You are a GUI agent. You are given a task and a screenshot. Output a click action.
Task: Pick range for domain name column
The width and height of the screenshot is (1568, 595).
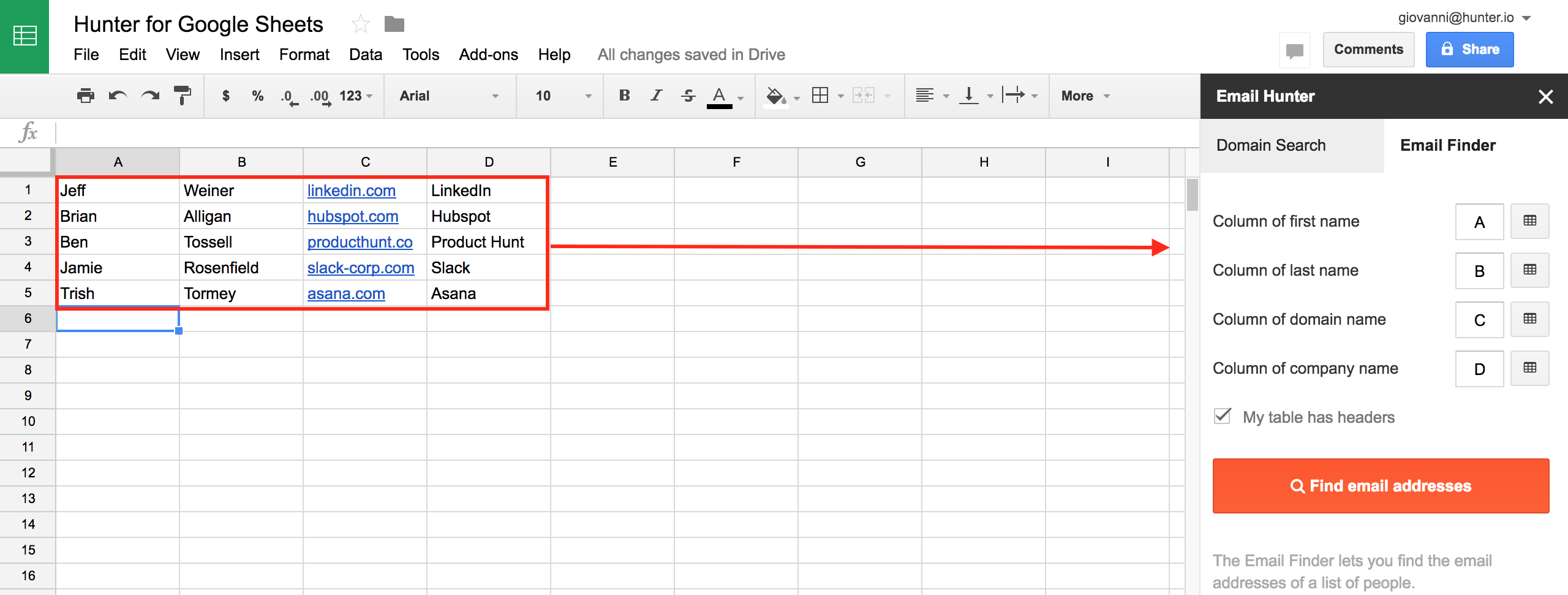coord(1530,319)
